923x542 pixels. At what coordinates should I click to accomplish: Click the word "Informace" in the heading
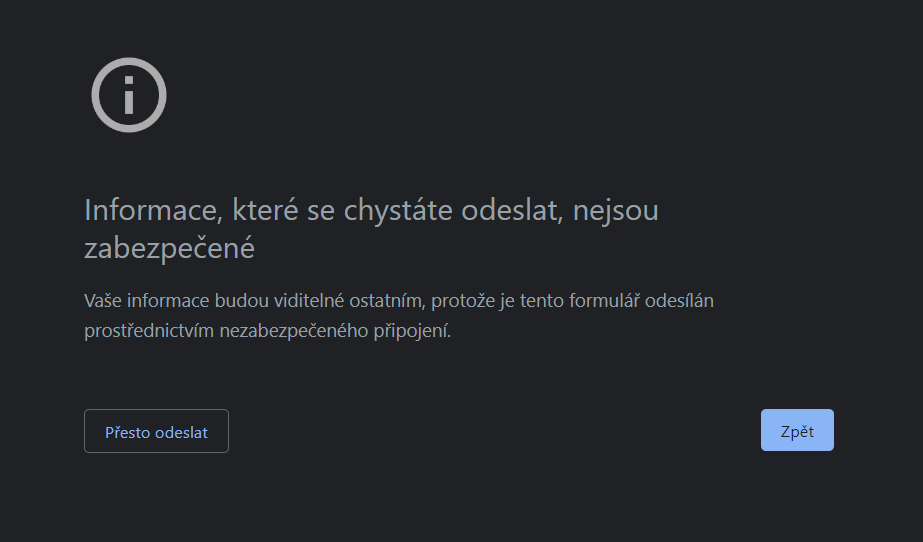coord(152,211)
